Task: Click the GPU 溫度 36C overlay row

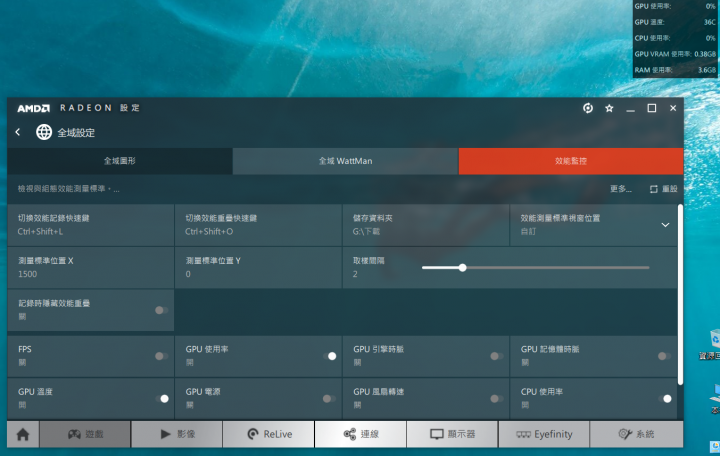Action: coord(675,22)
